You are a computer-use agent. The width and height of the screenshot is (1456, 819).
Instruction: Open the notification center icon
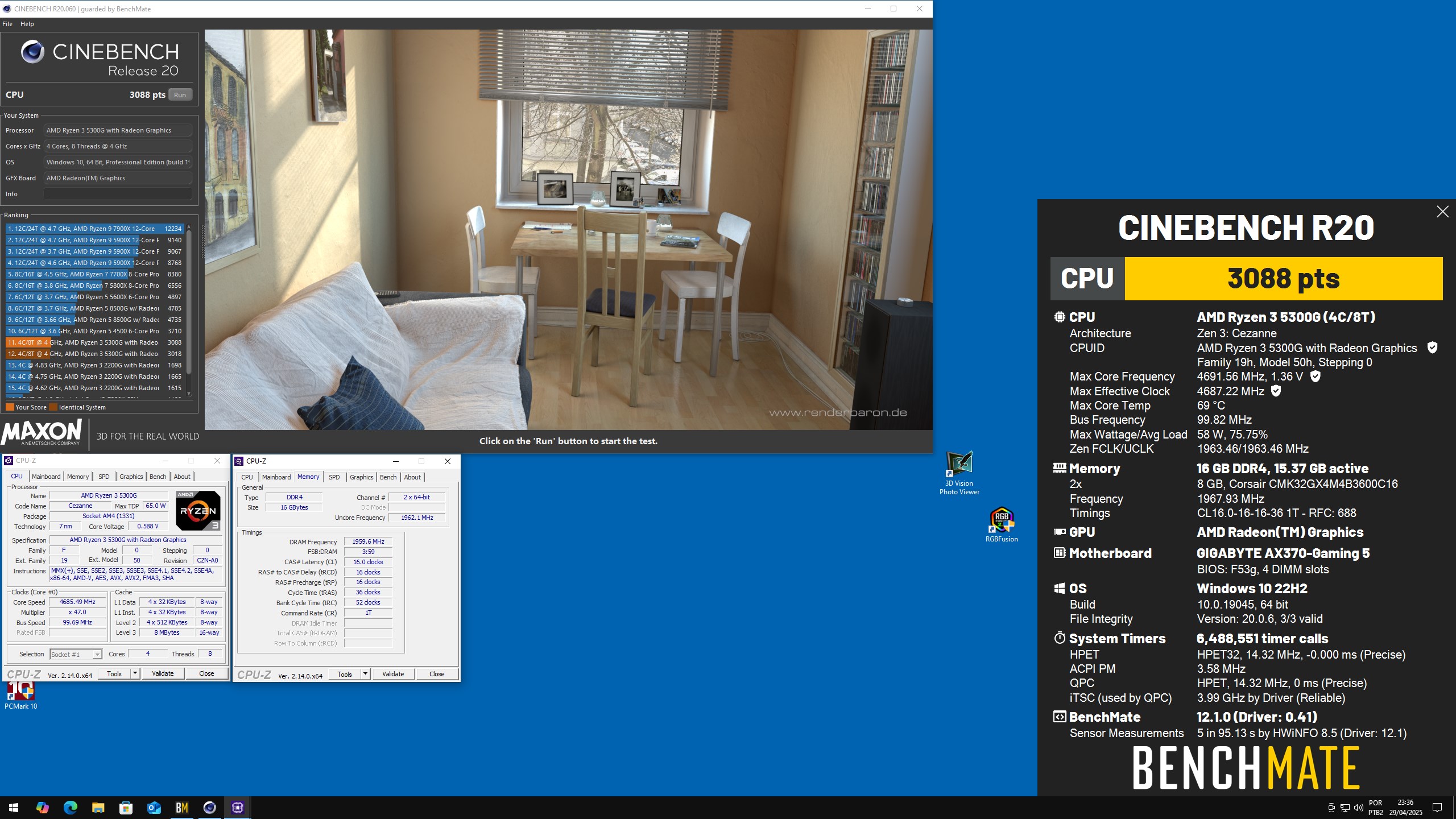(1437, 807)
